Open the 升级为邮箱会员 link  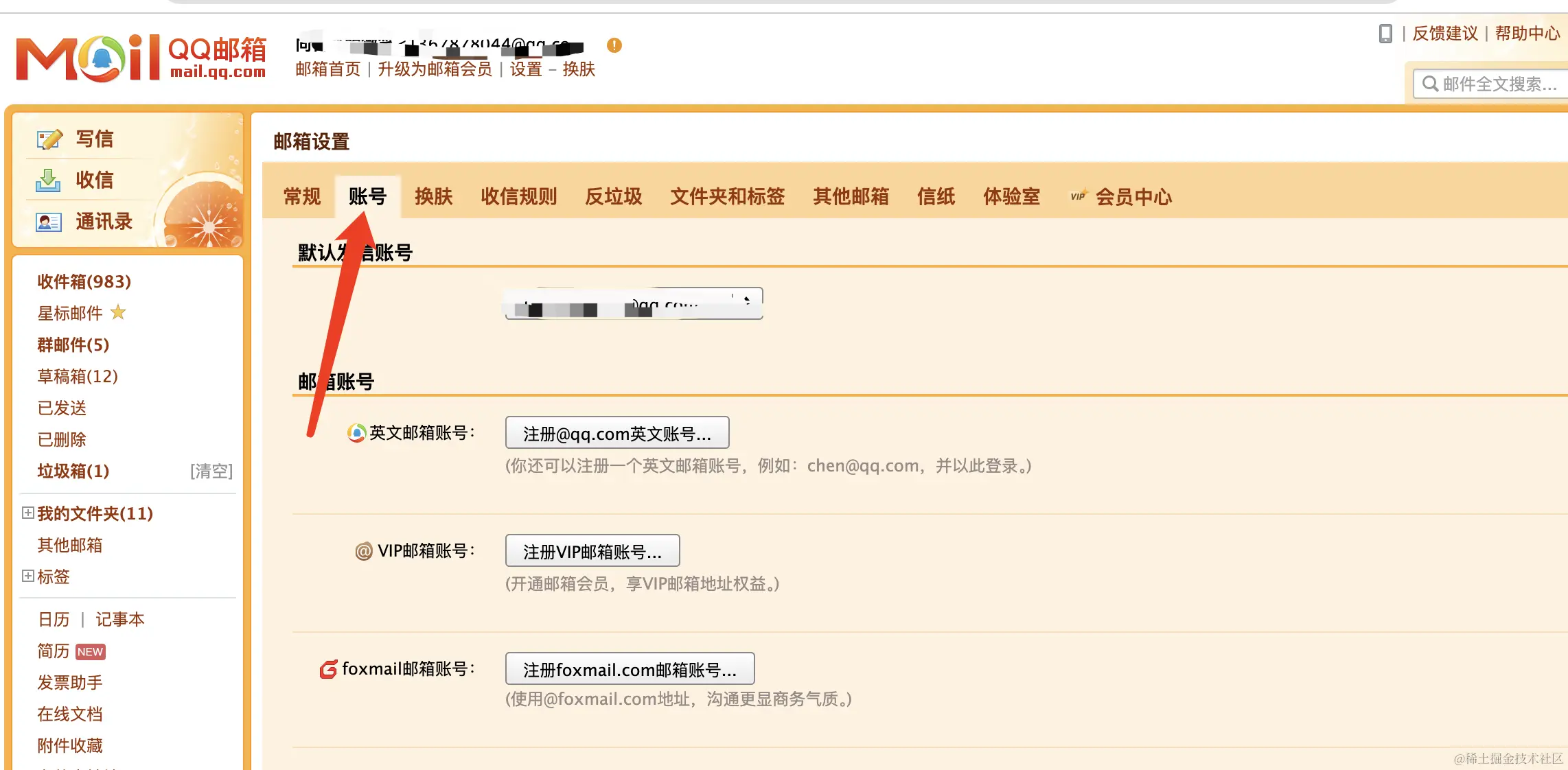435,69
